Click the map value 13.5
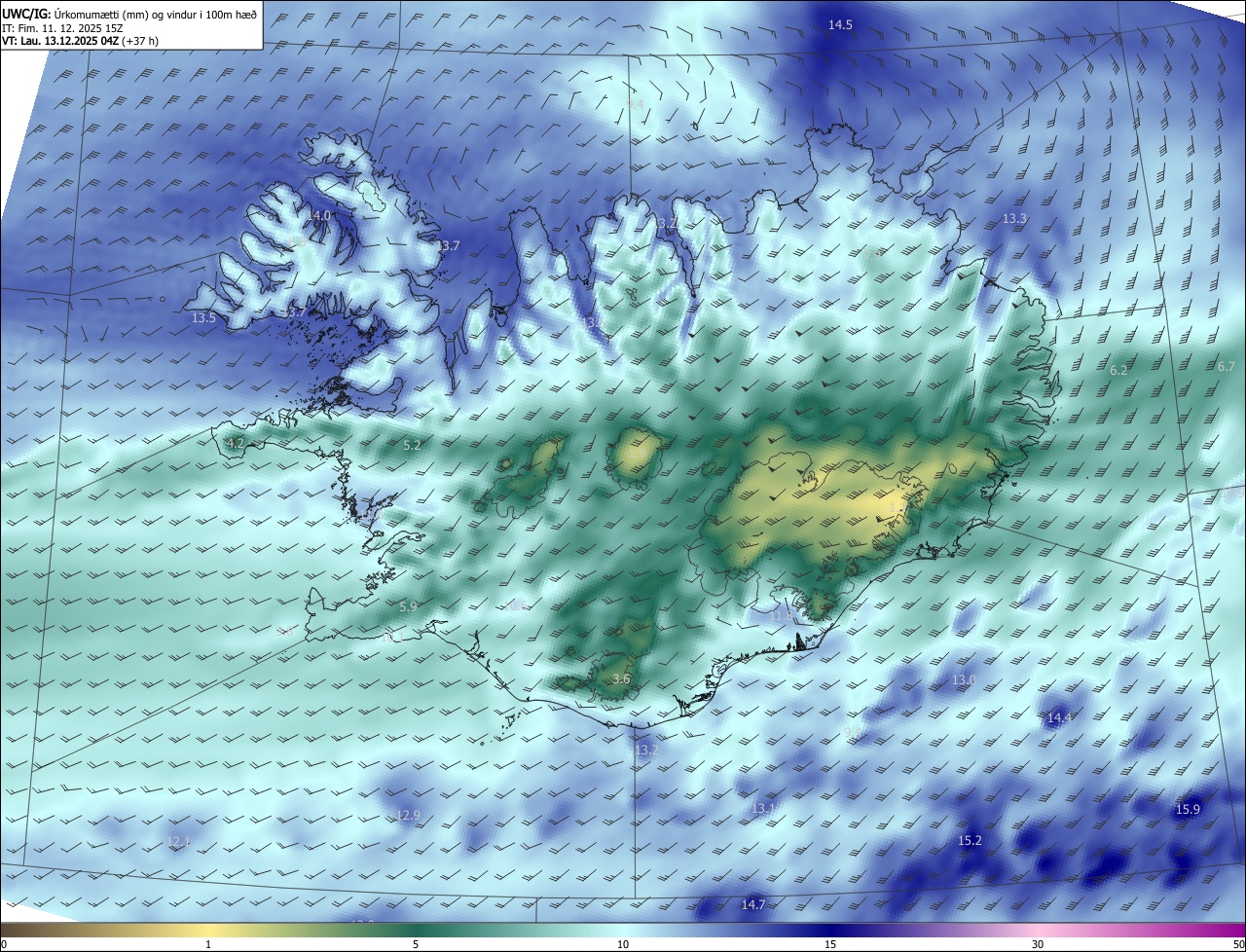 click(x=203, y=318)
